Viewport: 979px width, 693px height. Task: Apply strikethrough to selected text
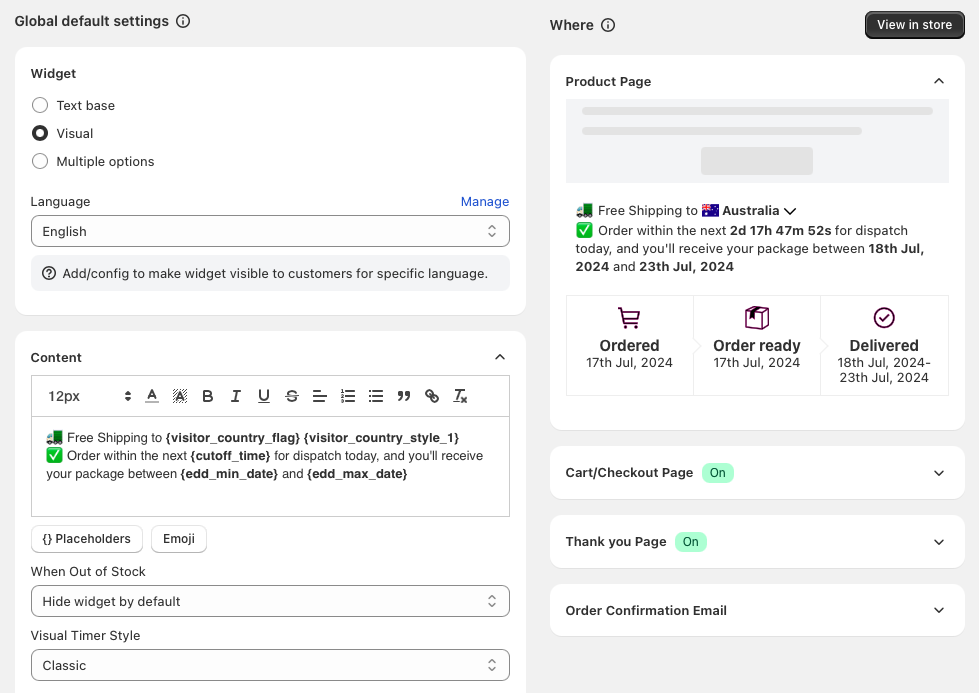click(292, 396)
